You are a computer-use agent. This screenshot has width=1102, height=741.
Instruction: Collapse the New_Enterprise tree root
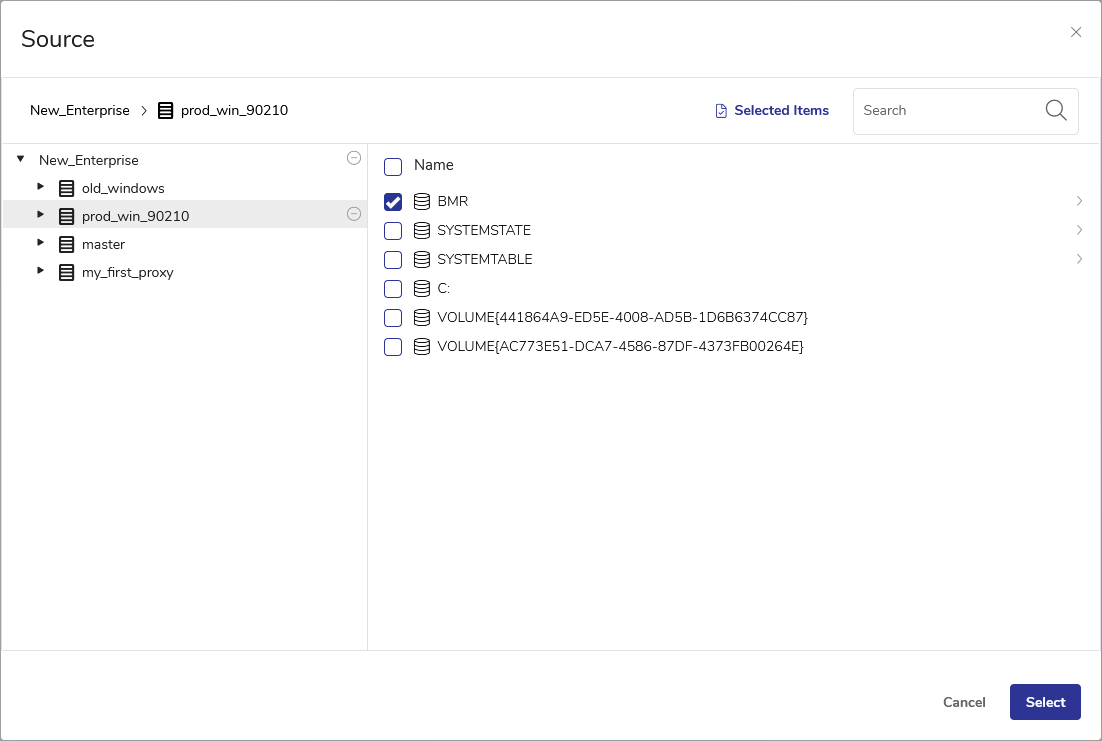point(20,159)
